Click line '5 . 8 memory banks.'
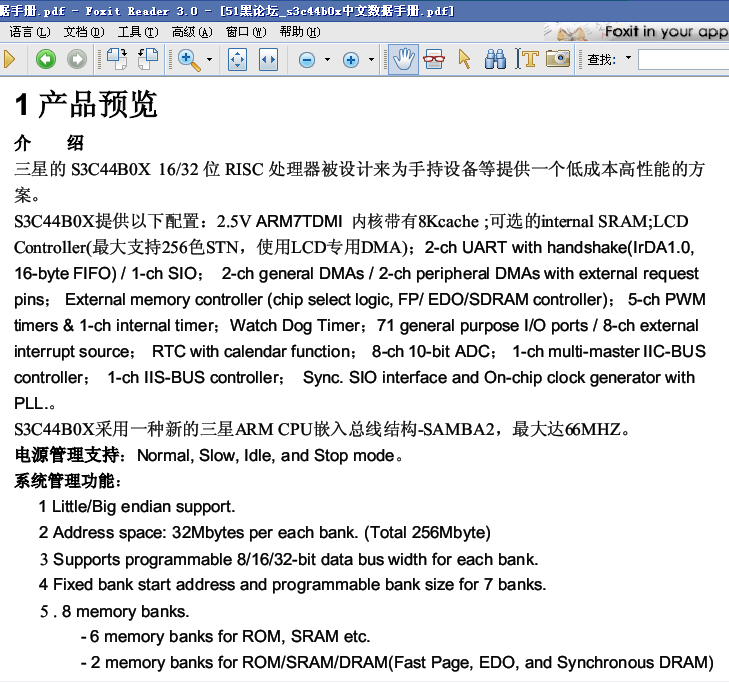The image size is (729, 683). tap(114, 612)
